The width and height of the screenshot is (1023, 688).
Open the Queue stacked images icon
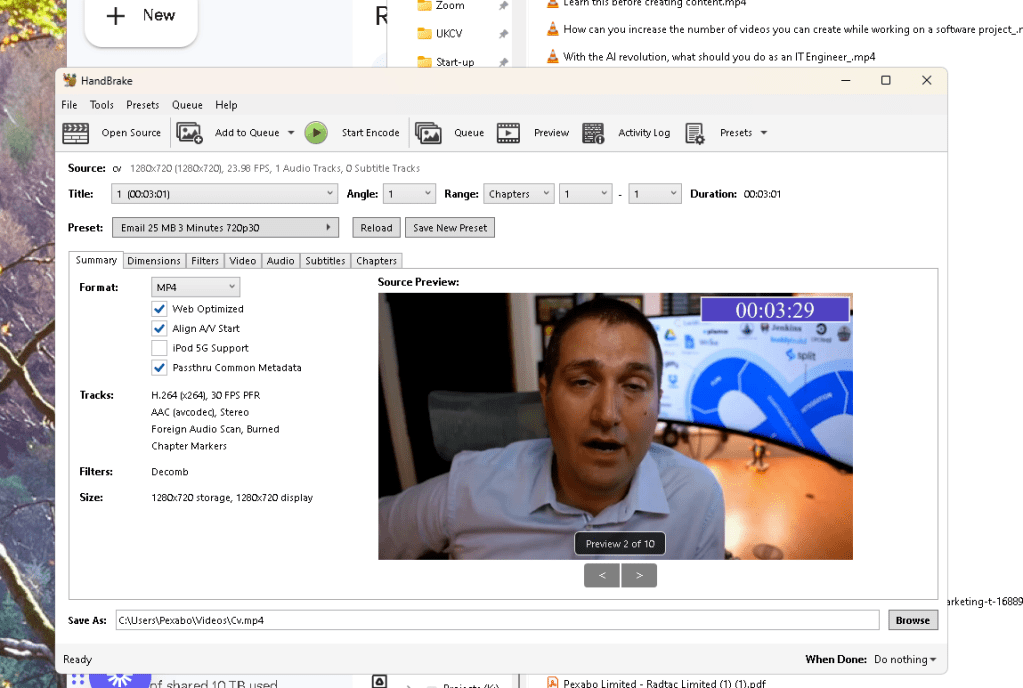click(x=429, y=133)
